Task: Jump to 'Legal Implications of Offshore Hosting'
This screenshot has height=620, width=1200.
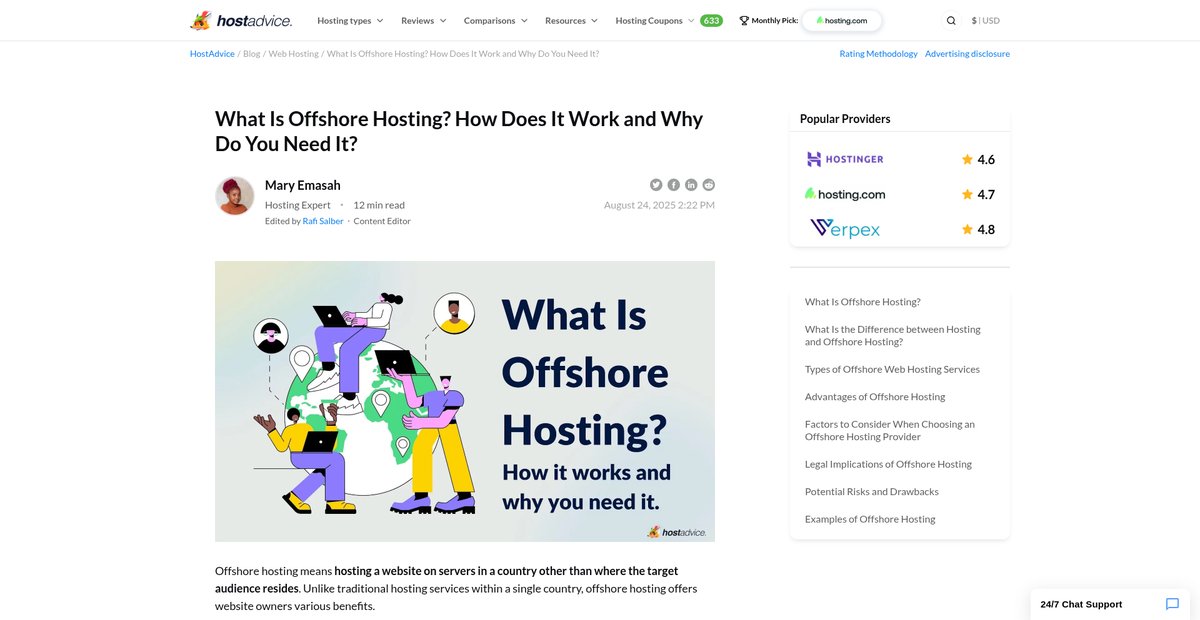Action: click(888, 464)
